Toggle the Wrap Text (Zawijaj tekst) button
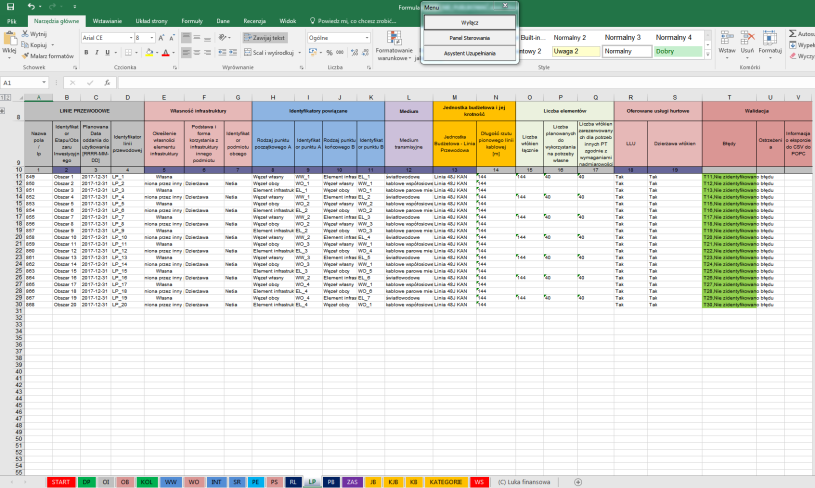Image resolution: width=815 pixels, height=488 pixels. coord(265,38)
